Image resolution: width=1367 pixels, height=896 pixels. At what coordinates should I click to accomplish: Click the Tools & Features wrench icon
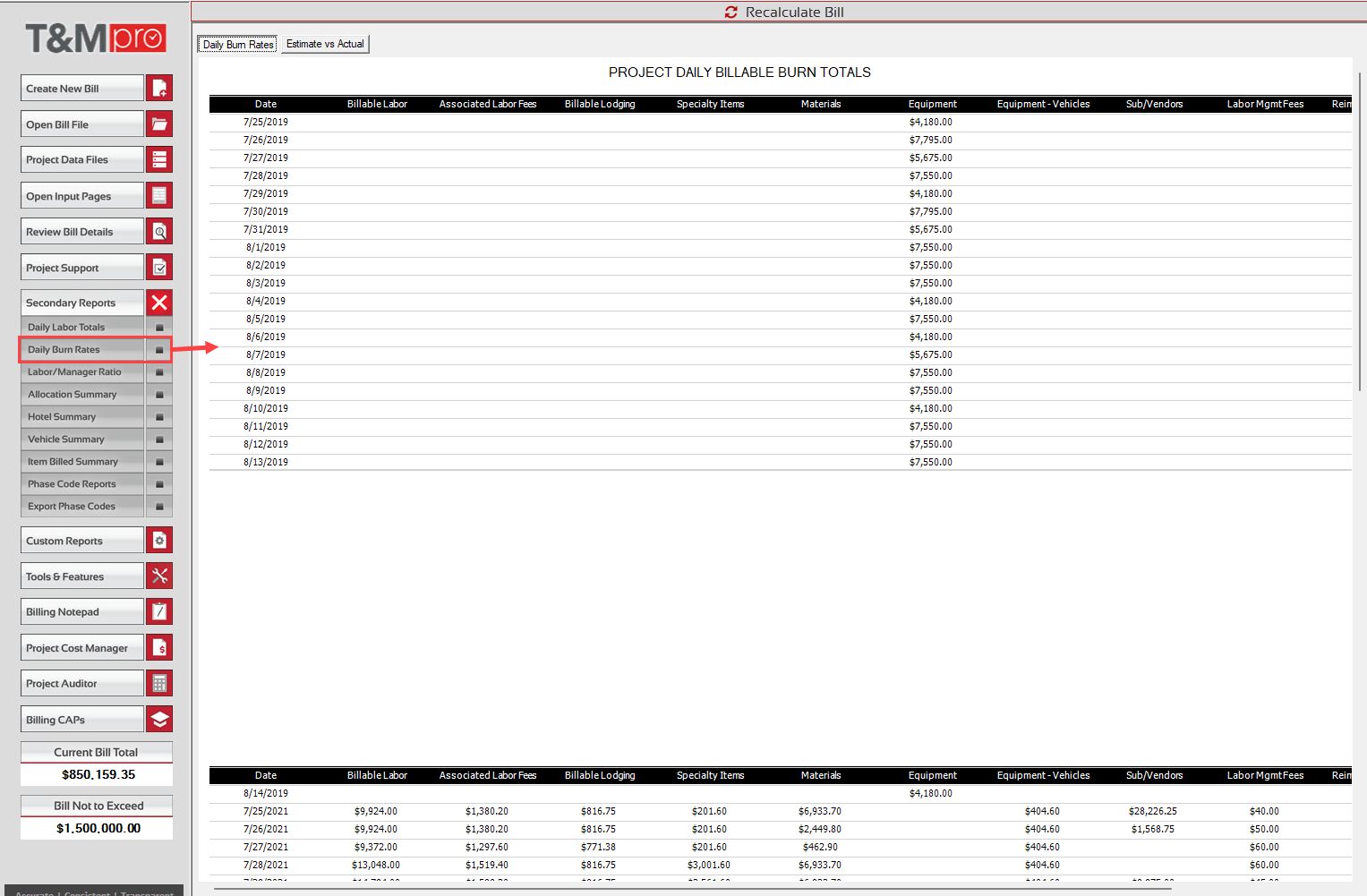click(159, 576)
